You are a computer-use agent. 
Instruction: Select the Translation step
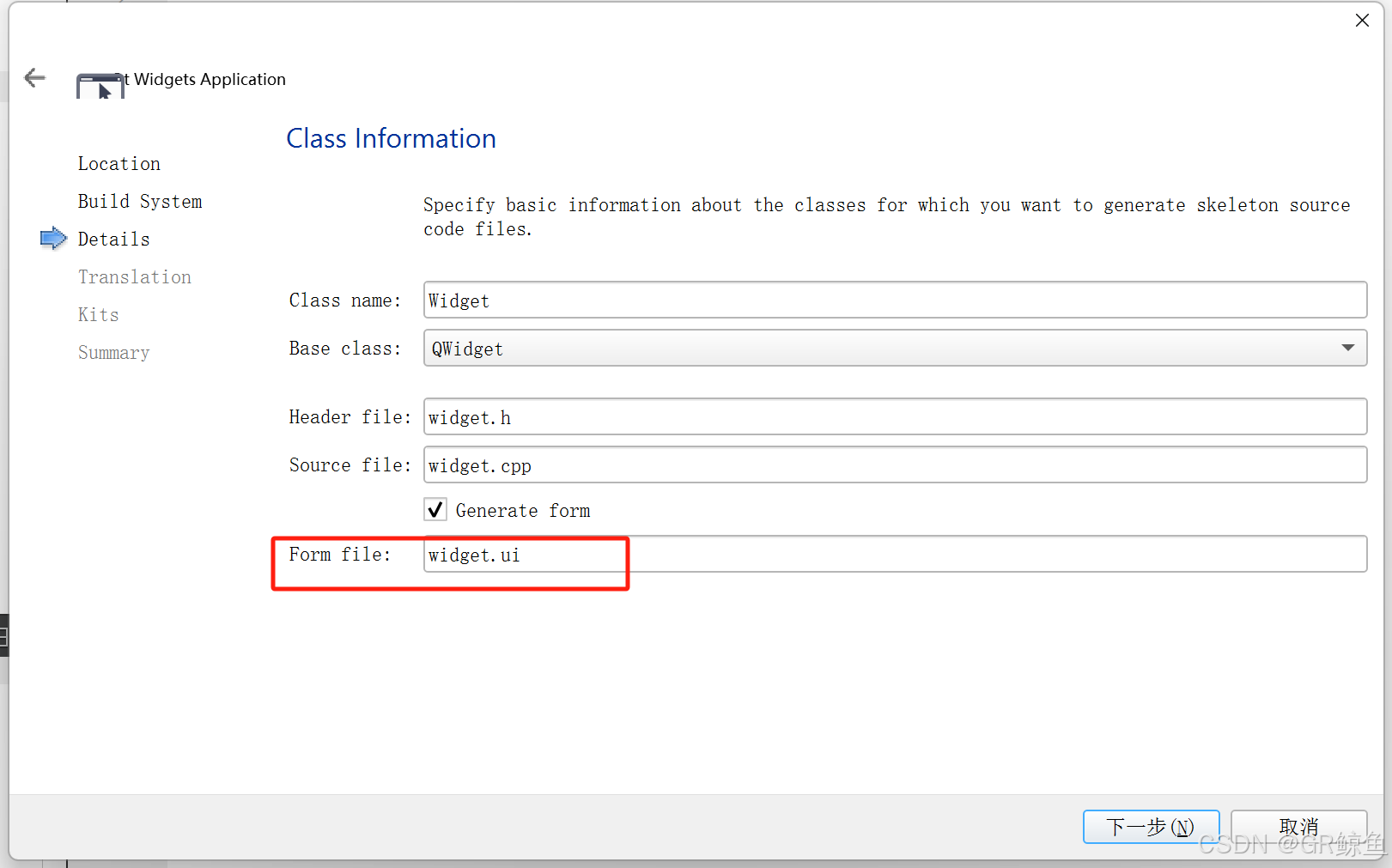coord(135,276)
